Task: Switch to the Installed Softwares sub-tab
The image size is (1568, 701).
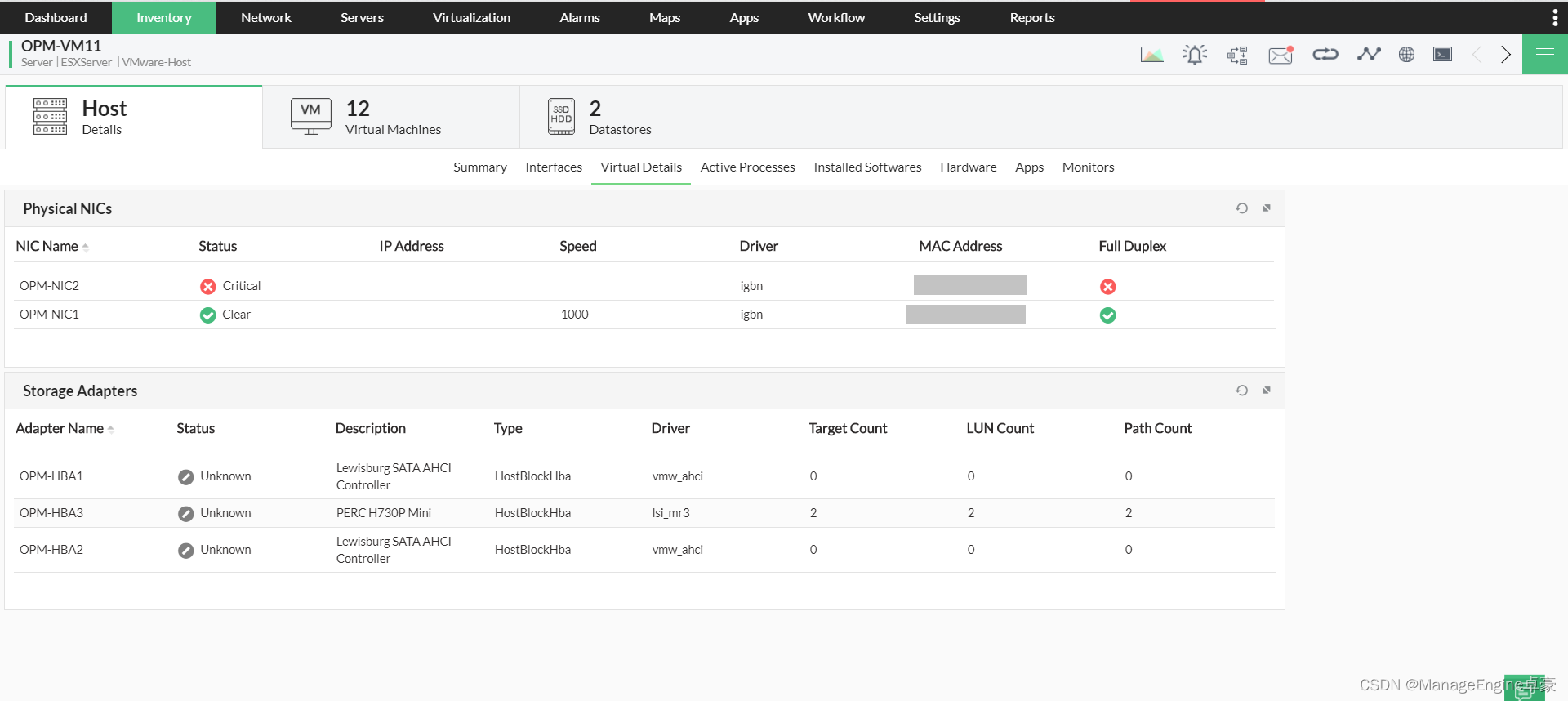Action: tap(867, 167)
